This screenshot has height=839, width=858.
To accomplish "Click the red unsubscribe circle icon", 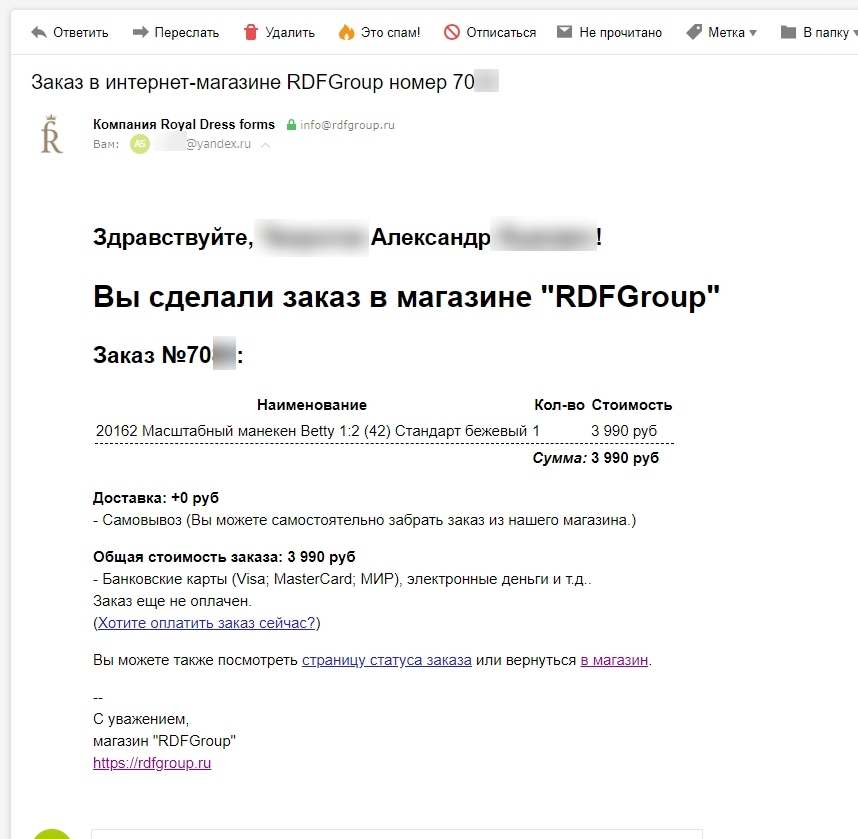I will tap(451, 32).
